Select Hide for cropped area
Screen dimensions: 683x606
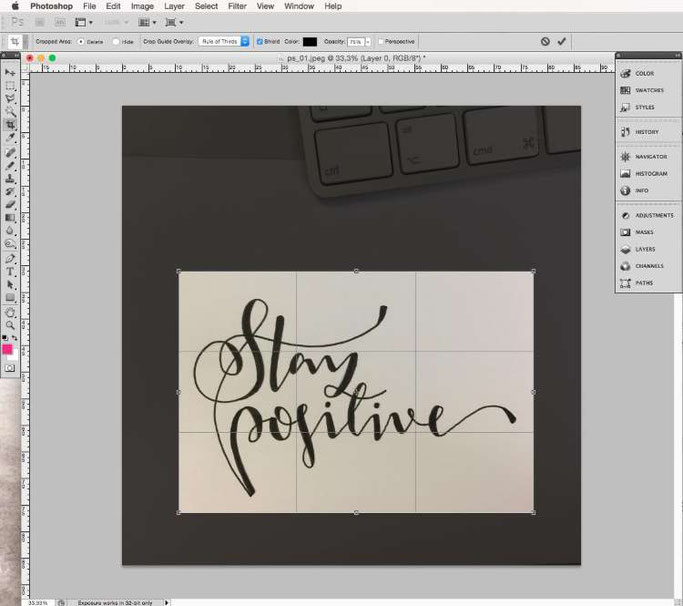pyautogui.click(x=116, y=42)
